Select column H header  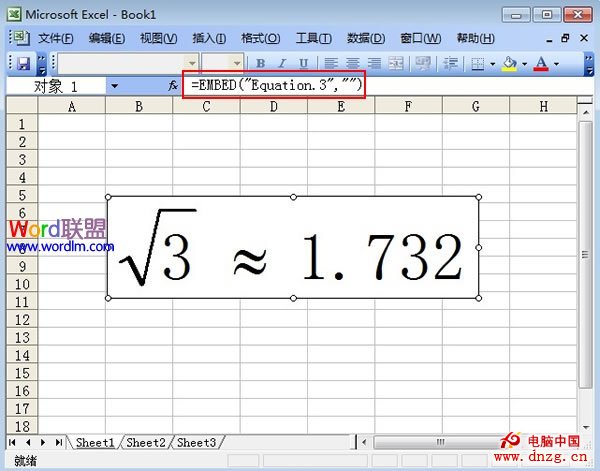click(x=543, y=106)
